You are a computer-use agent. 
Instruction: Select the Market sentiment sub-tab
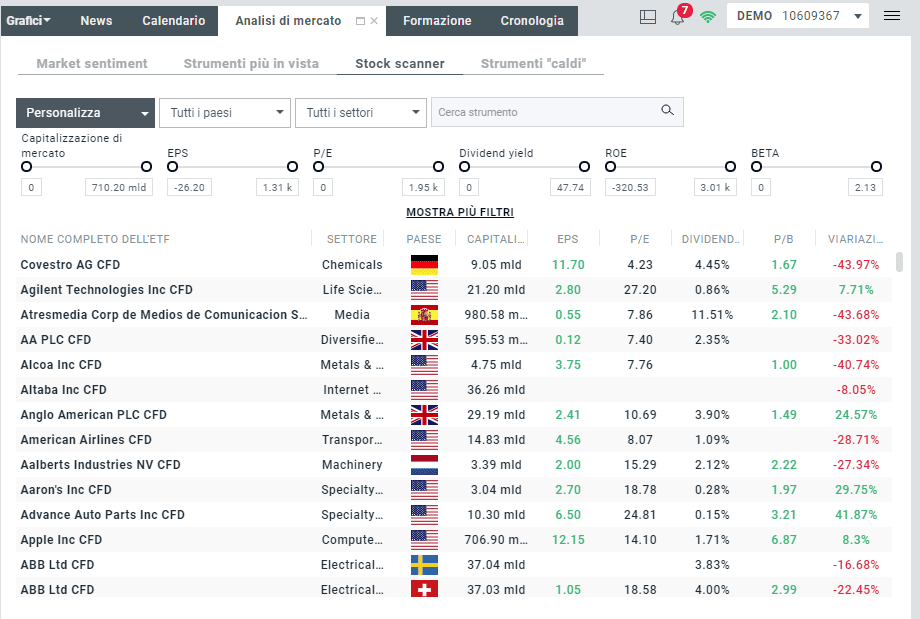pos(92,63)
